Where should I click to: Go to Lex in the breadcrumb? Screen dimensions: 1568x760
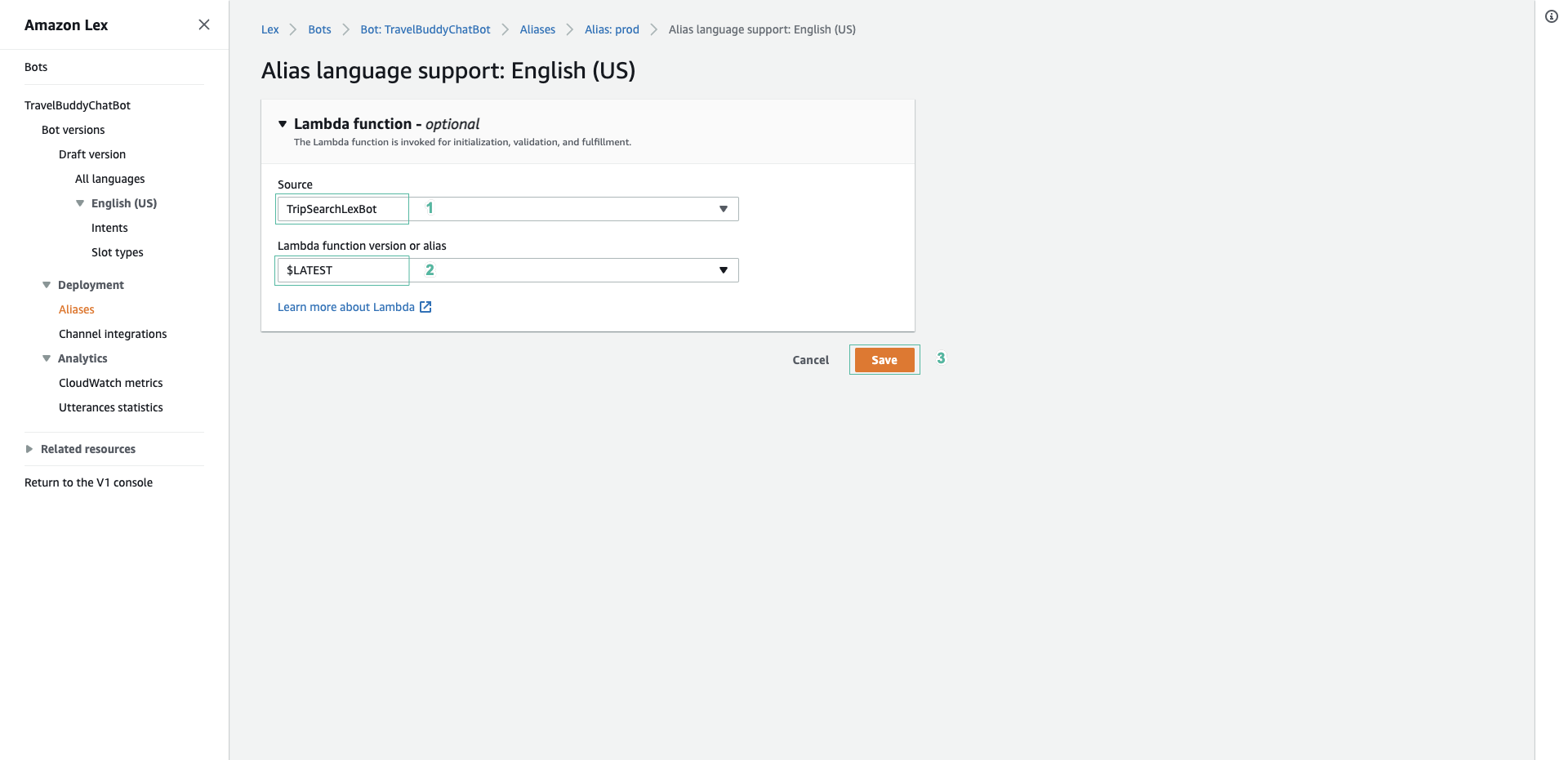point(269,29)
